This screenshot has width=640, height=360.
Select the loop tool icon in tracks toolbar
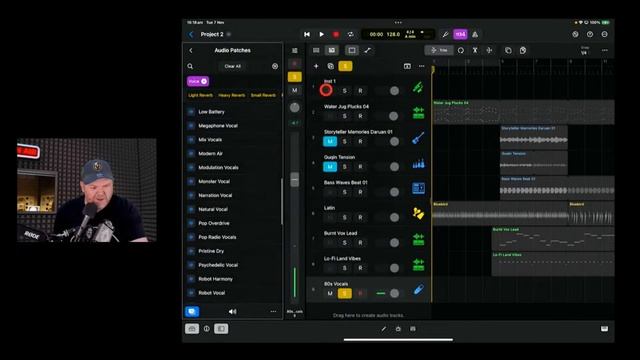point(461,50)
